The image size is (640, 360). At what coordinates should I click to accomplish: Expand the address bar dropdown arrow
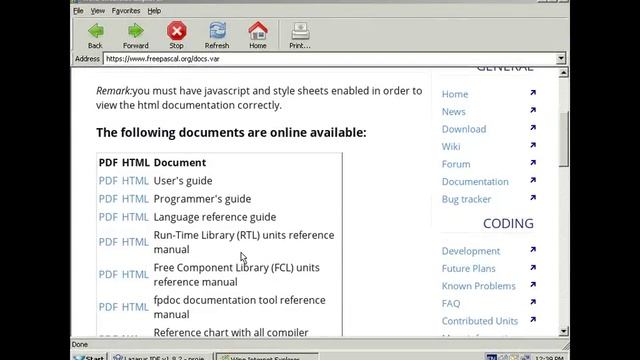561,58
